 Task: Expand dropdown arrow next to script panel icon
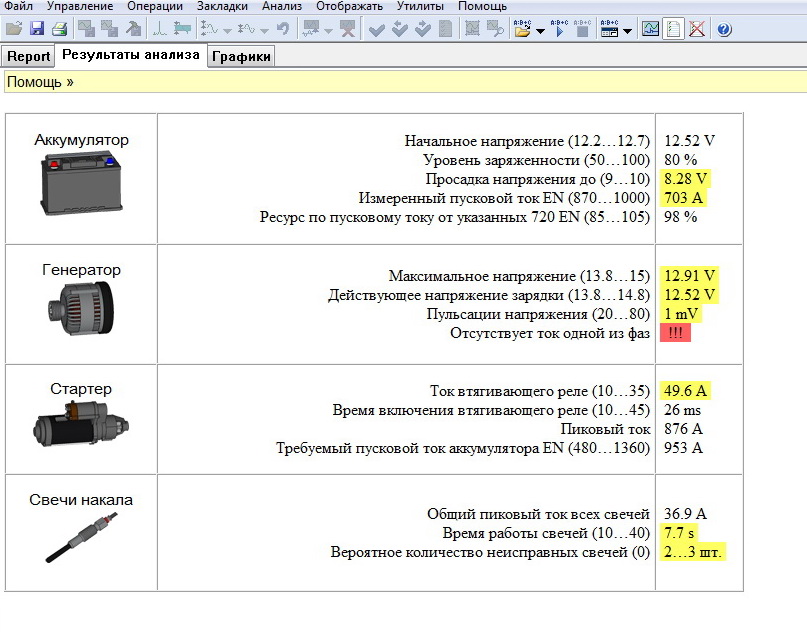click(627, 31)
